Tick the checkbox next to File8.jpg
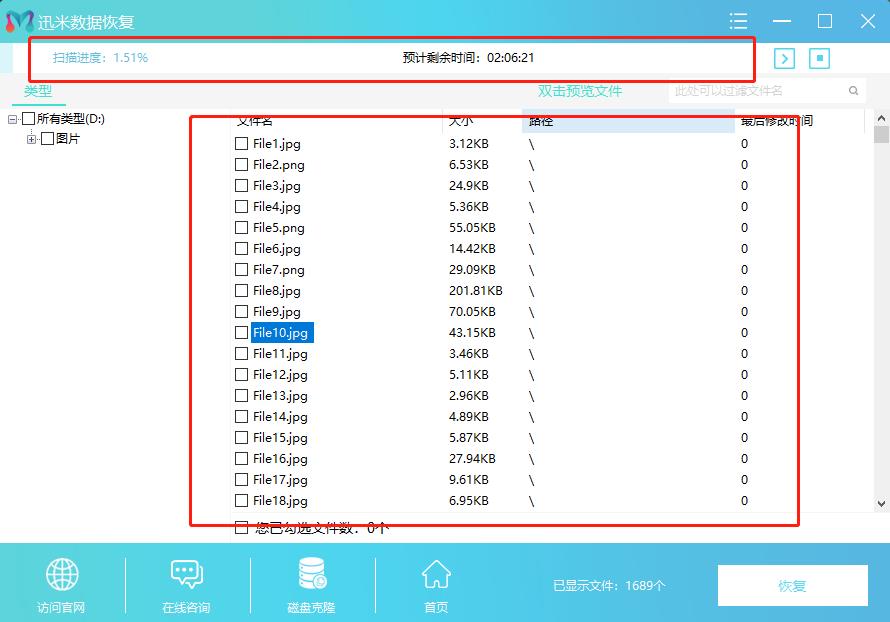The width and height of the screenshot is (890, 622). point(241,291)
